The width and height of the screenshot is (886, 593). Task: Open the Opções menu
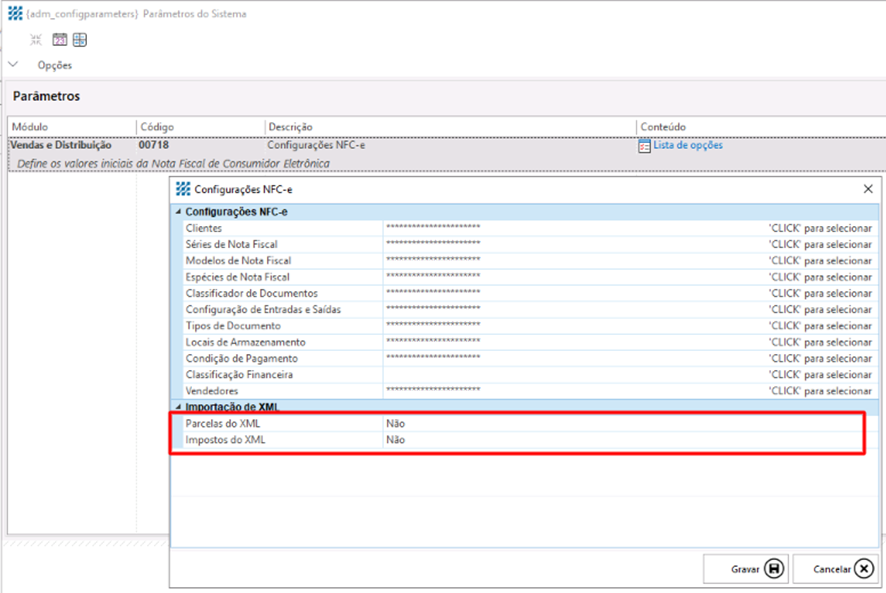[x=54, y=65]
